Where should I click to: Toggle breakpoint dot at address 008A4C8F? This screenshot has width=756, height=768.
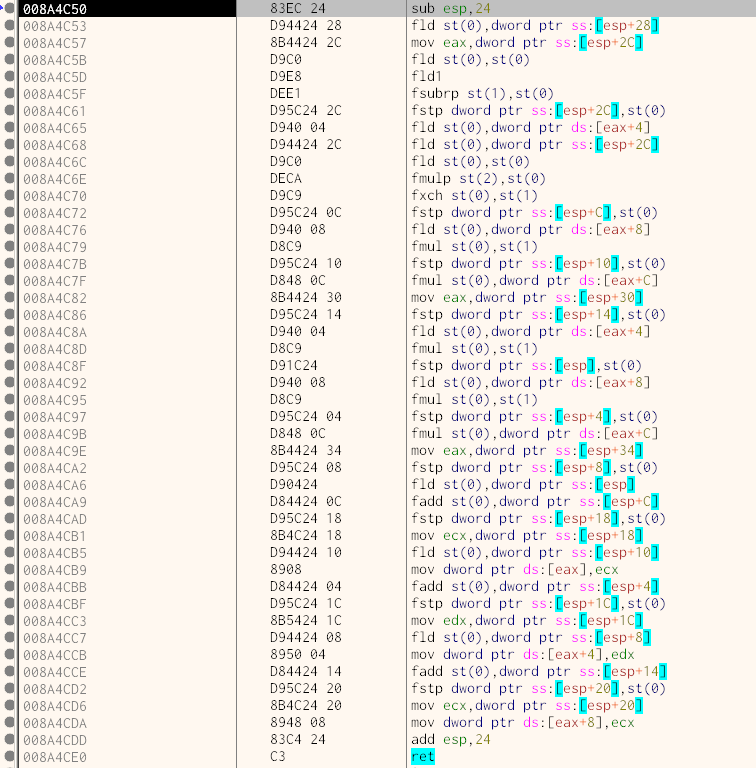coord(9,365)
